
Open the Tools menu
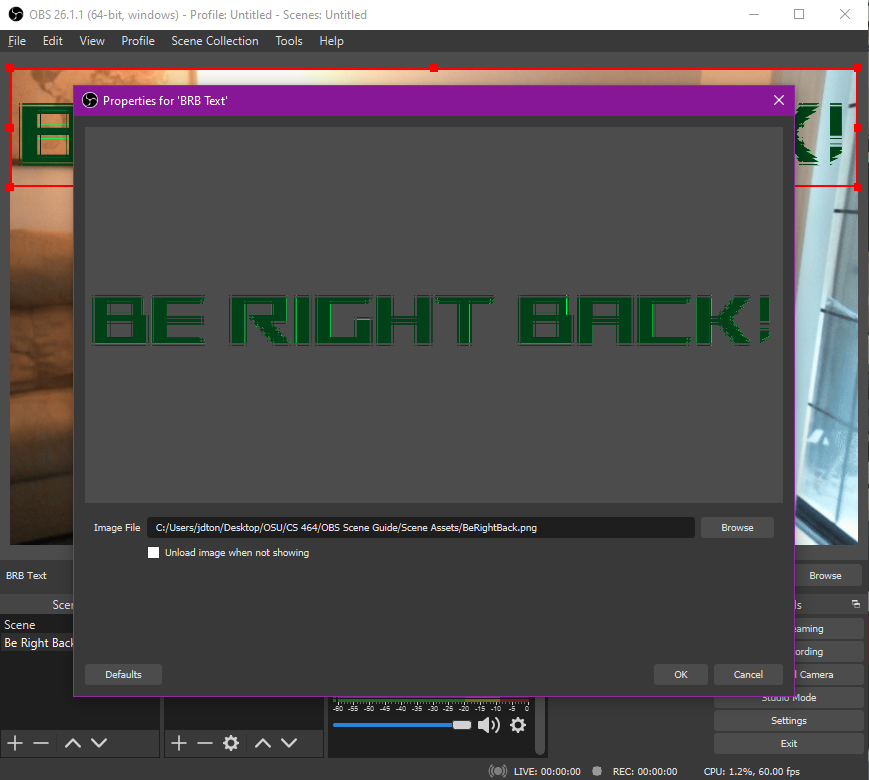pyautogui.click(x=289, y=41)
